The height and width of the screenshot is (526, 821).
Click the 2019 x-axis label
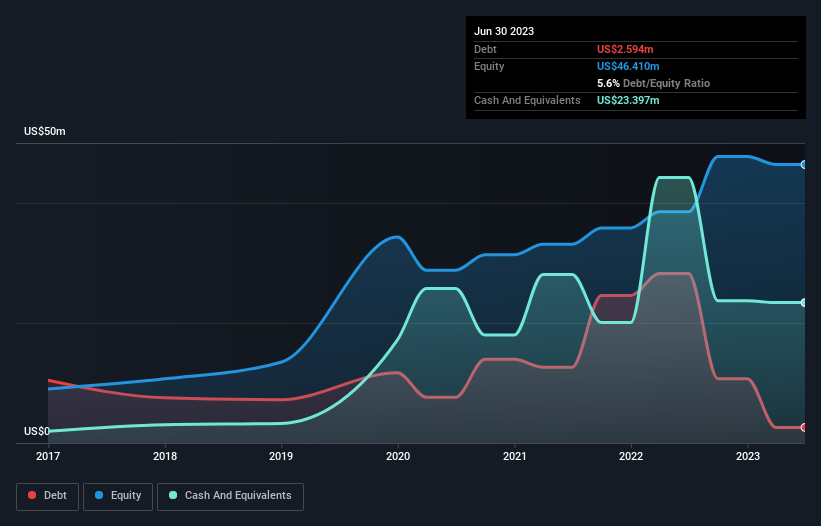tap(281, 456)
